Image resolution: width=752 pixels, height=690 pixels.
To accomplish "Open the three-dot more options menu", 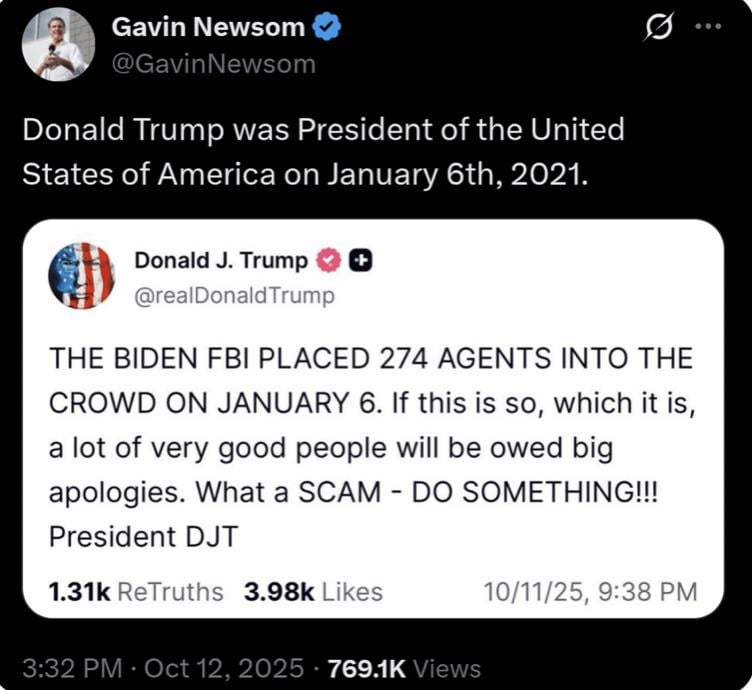I will click(x=708, y=26).
